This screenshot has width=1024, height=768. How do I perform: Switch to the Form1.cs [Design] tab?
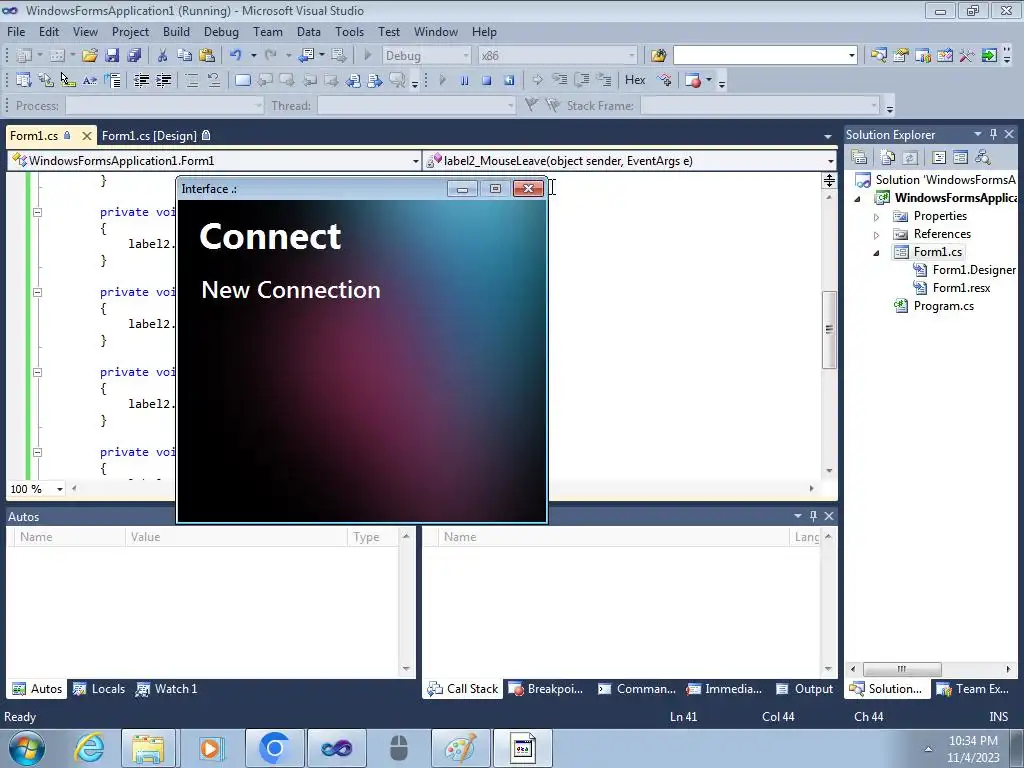click(x=156, y=136)
